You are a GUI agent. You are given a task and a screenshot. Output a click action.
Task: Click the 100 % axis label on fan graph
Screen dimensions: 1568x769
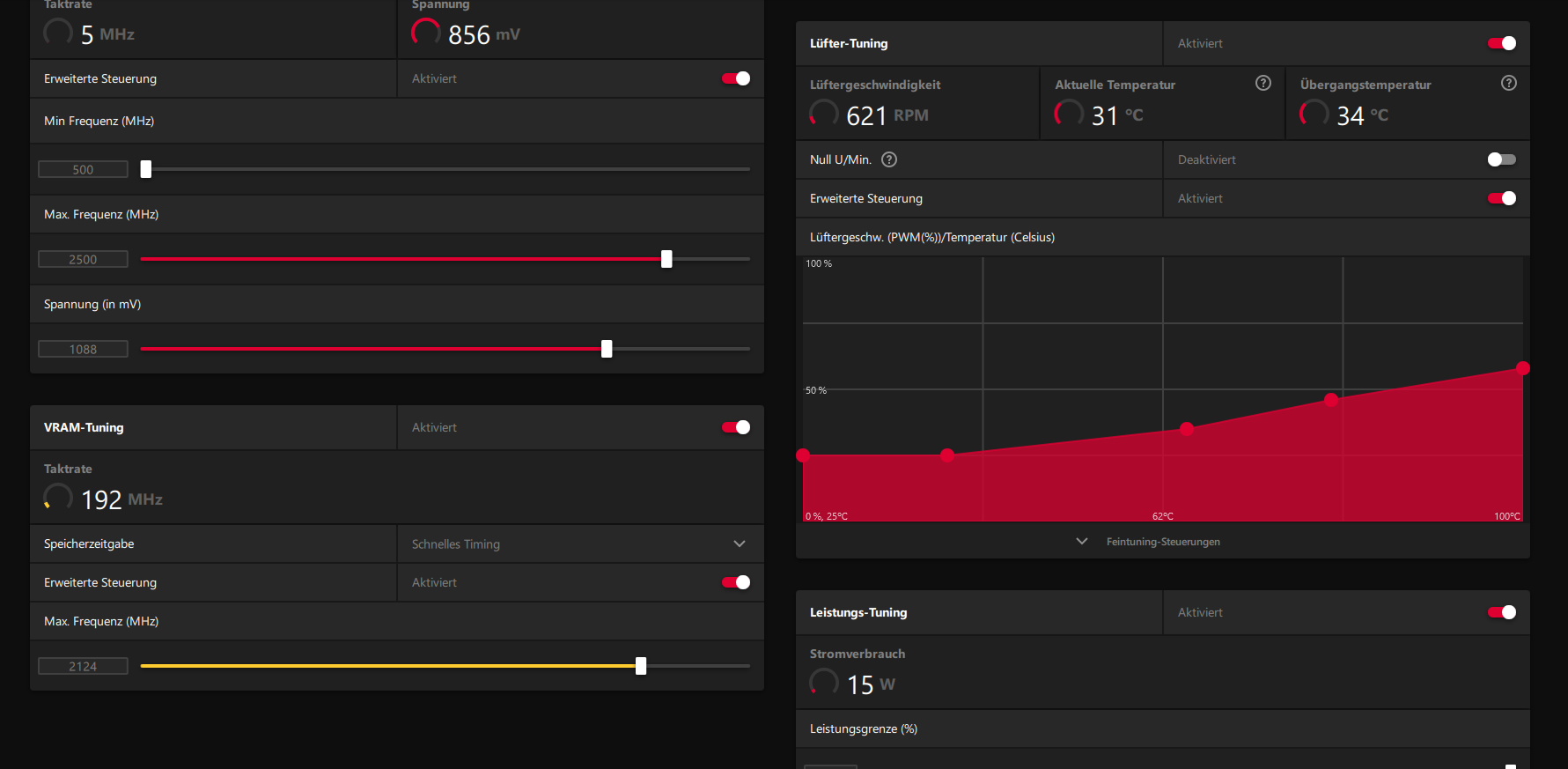[819, 263]
